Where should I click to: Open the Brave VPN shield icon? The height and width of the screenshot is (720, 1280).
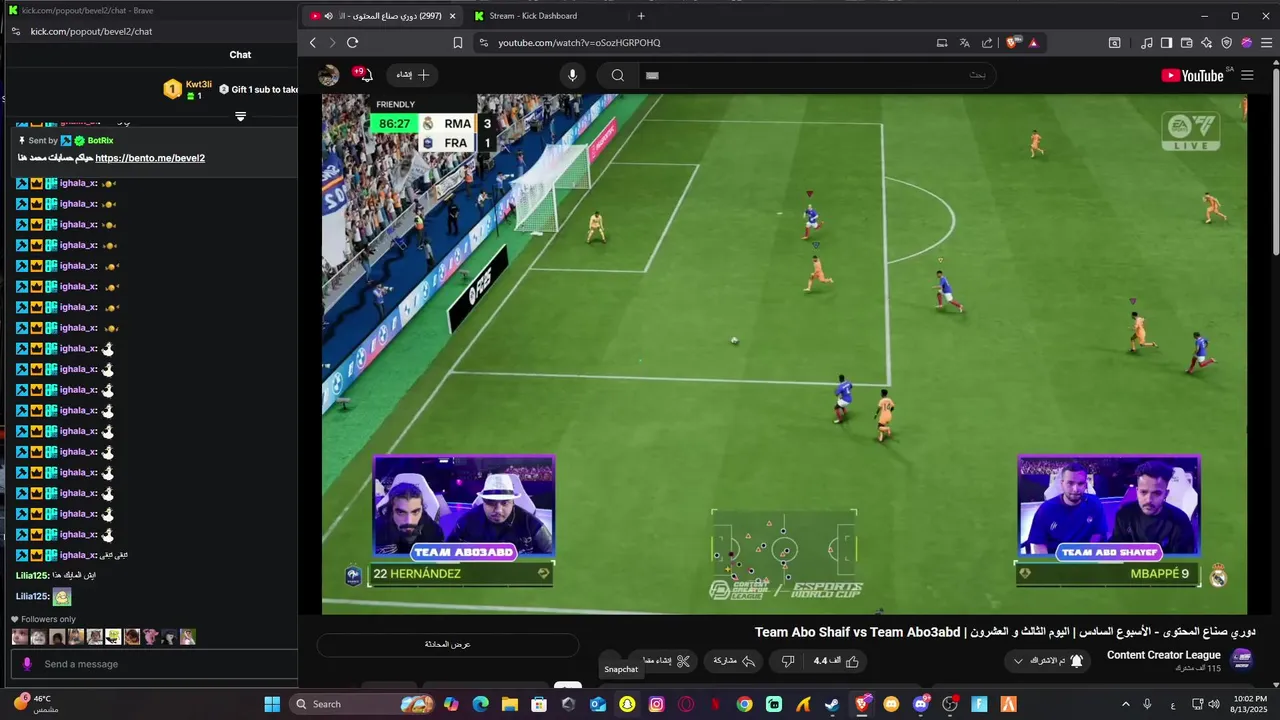coord(1227,43)
